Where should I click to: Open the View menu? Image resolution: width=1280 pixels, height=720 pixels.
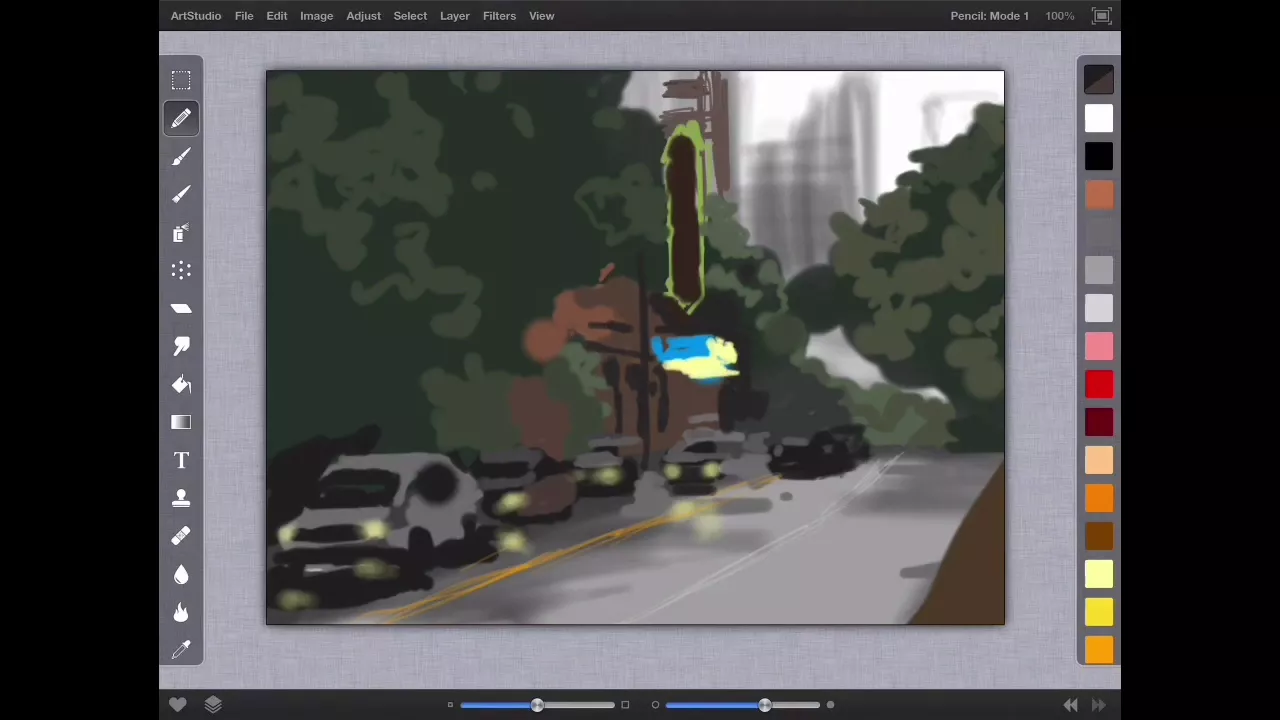542,16
